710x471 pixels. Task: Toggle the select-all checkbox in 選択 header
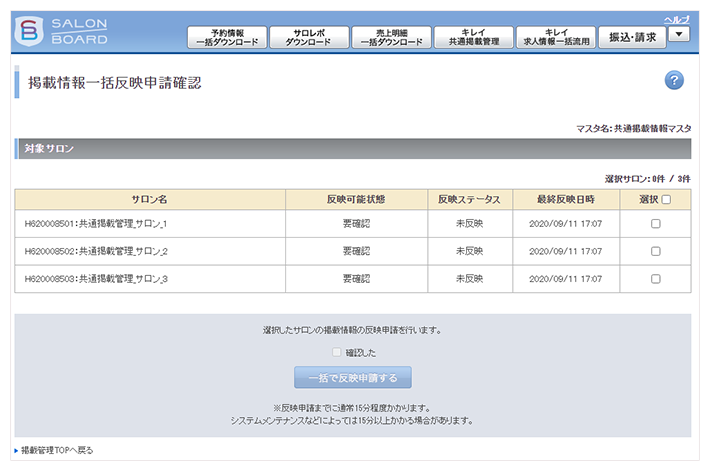tap(666, 199)
